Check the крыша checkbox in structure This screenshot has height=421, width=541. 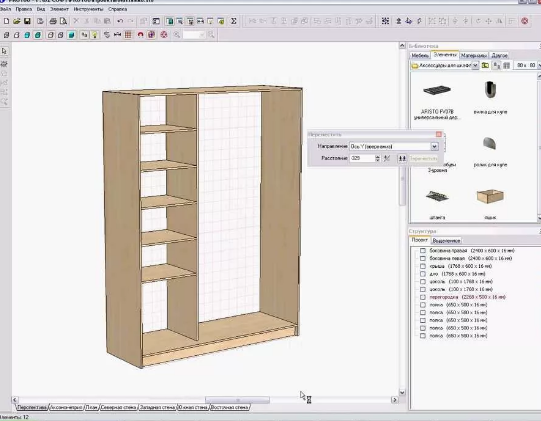(x=423, y=266)
